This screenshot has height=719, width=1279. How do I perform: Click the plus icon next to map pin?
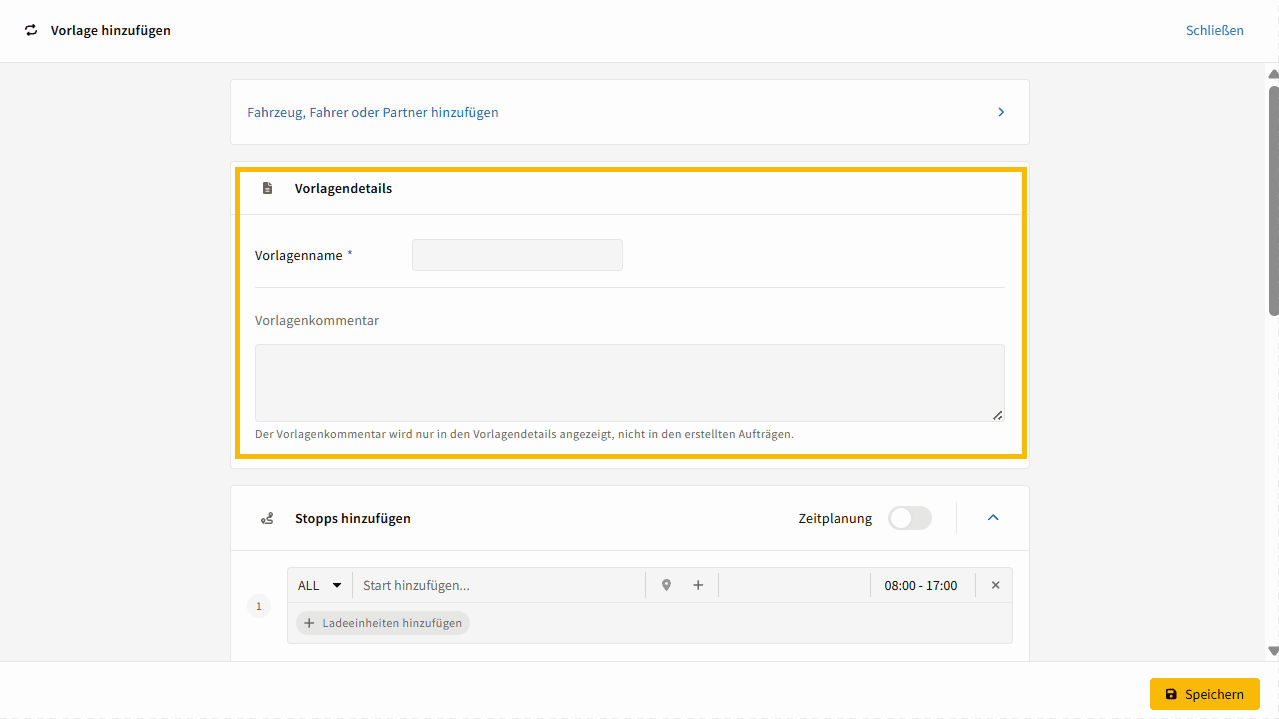click(x=698, y=585)
